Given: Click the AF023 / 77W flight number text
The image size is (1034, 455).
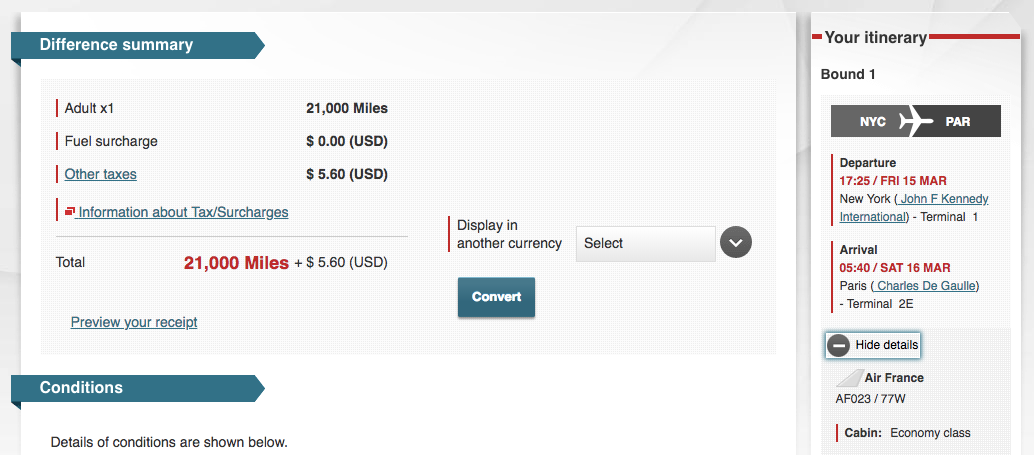Looking at the screenshot, I should [869, 398].
